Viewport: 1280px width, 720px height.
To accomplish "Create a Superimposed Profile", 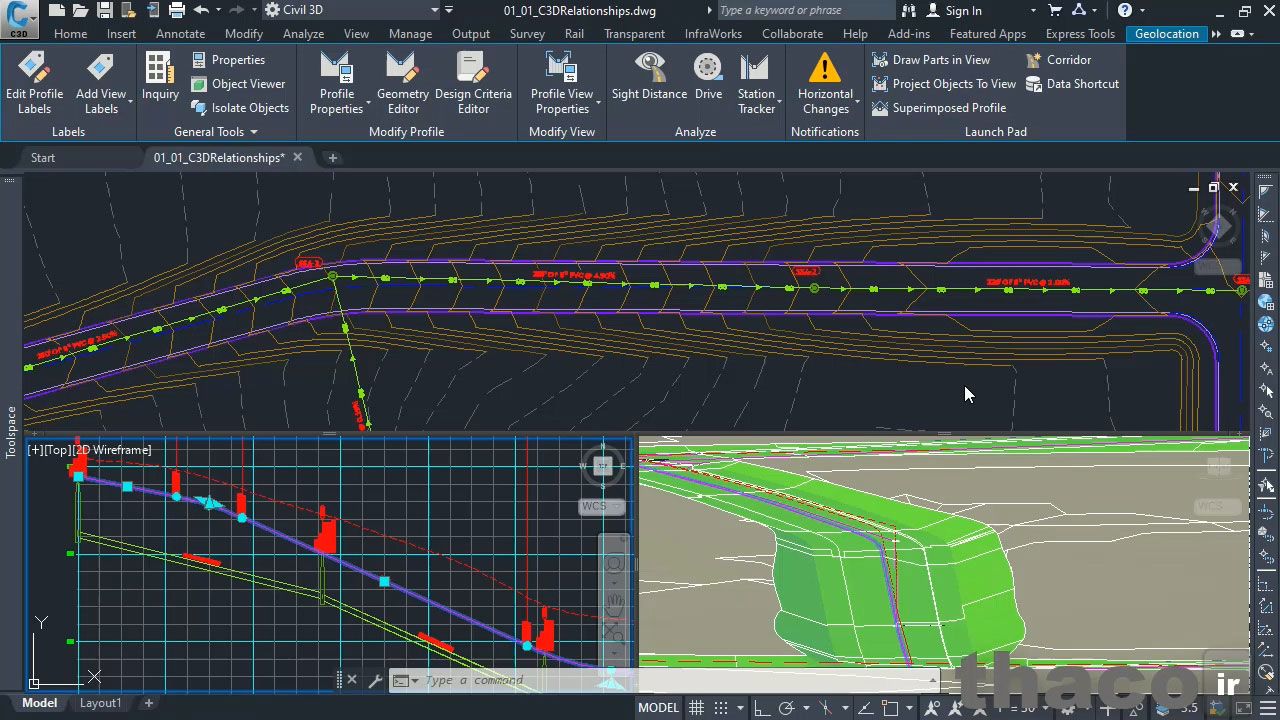I will click(939, 108).
